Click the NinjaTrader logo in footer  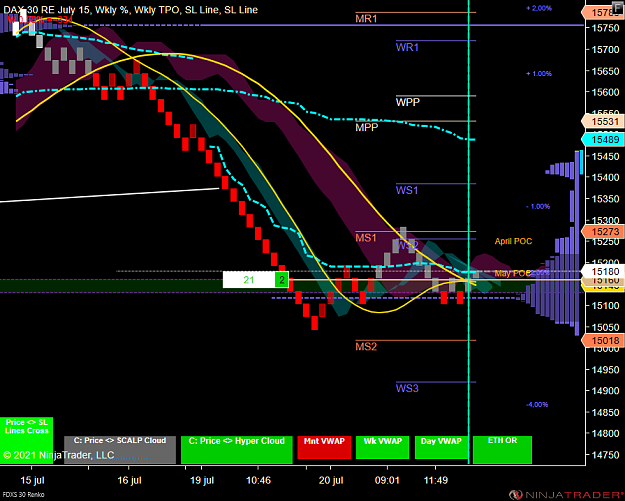tap(567, 495)
